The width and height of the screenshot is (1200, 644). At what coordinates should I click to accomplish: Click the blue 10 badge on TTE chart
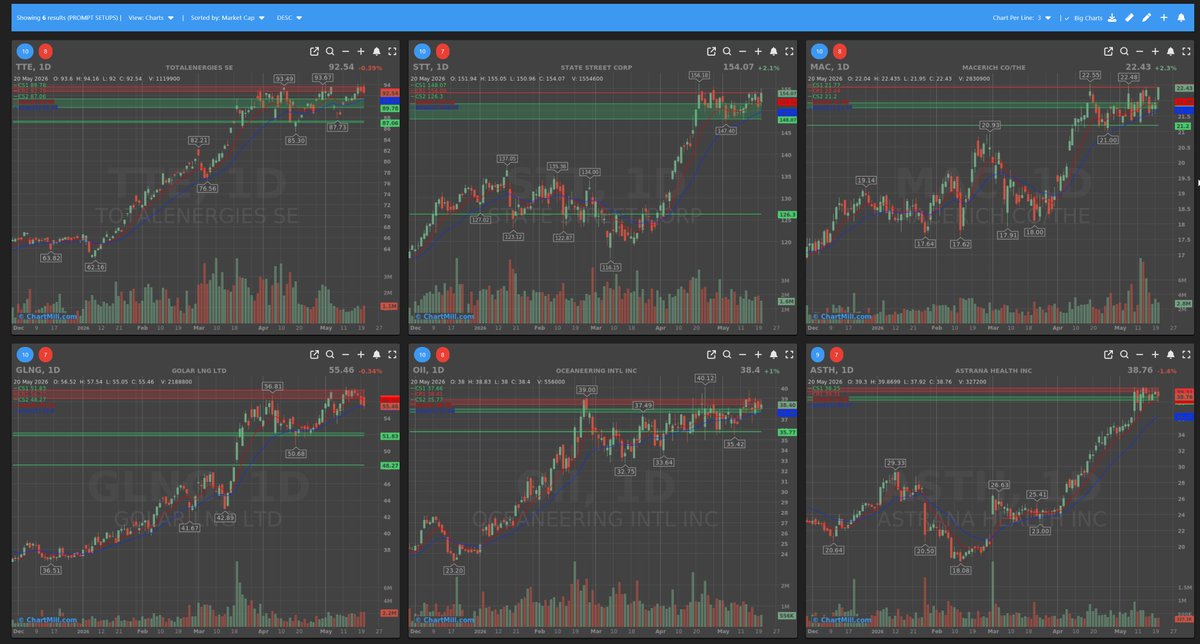[25, 51]
